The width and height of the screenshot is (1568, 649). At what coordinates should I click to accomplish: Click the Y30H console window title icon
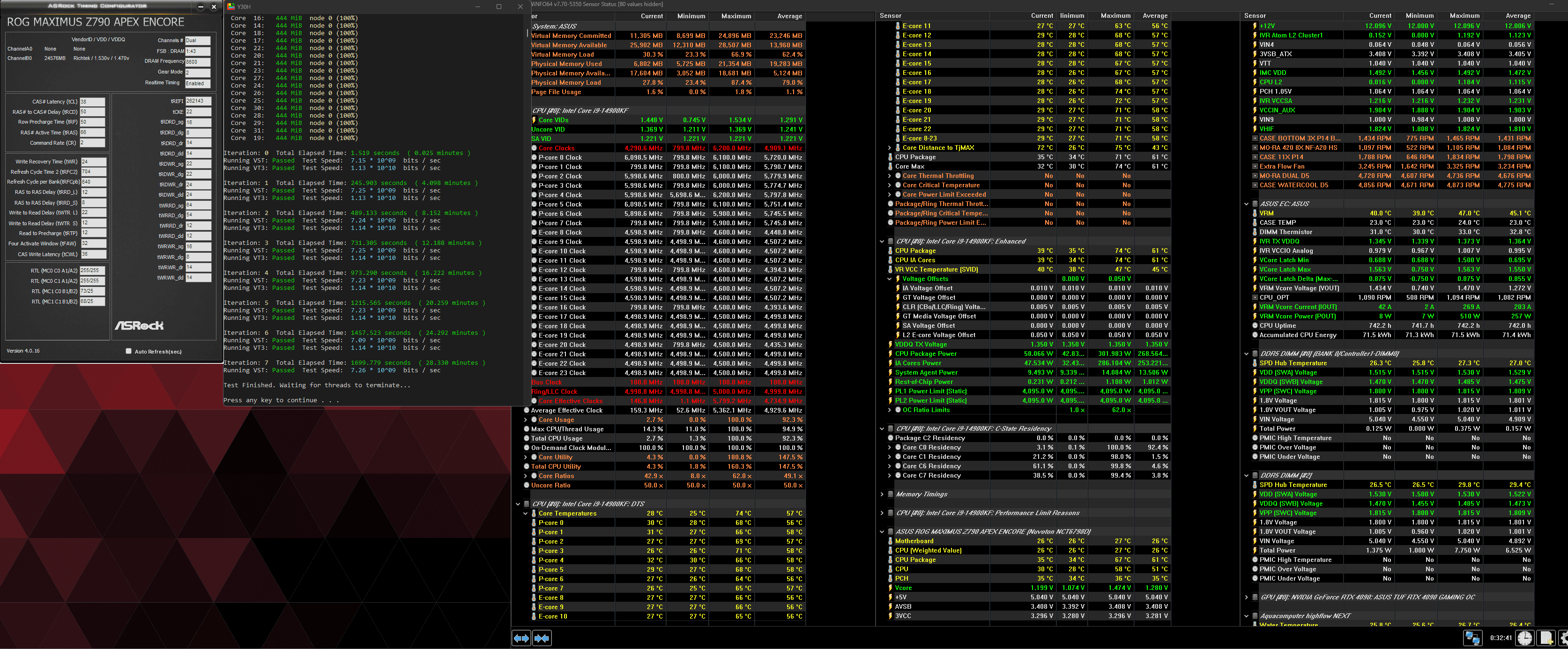pyautogui.click(x=231, y=7)
